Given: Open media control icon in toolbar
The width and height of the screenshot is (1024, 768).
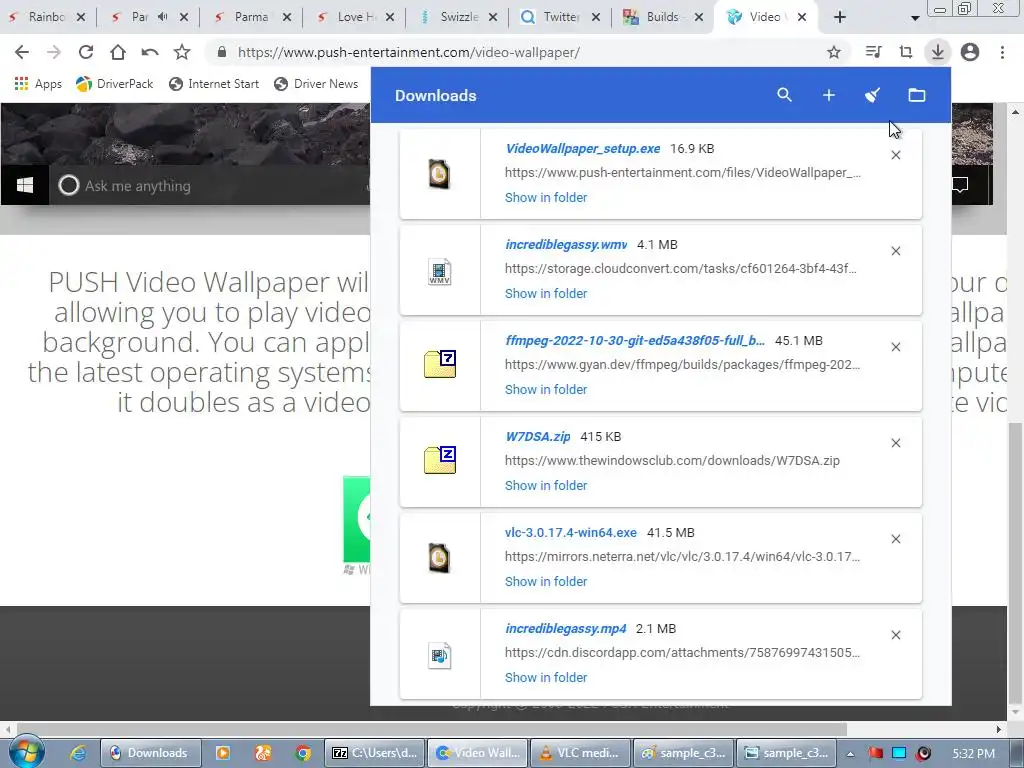Looking at the screenshot, I should [873, 52].
